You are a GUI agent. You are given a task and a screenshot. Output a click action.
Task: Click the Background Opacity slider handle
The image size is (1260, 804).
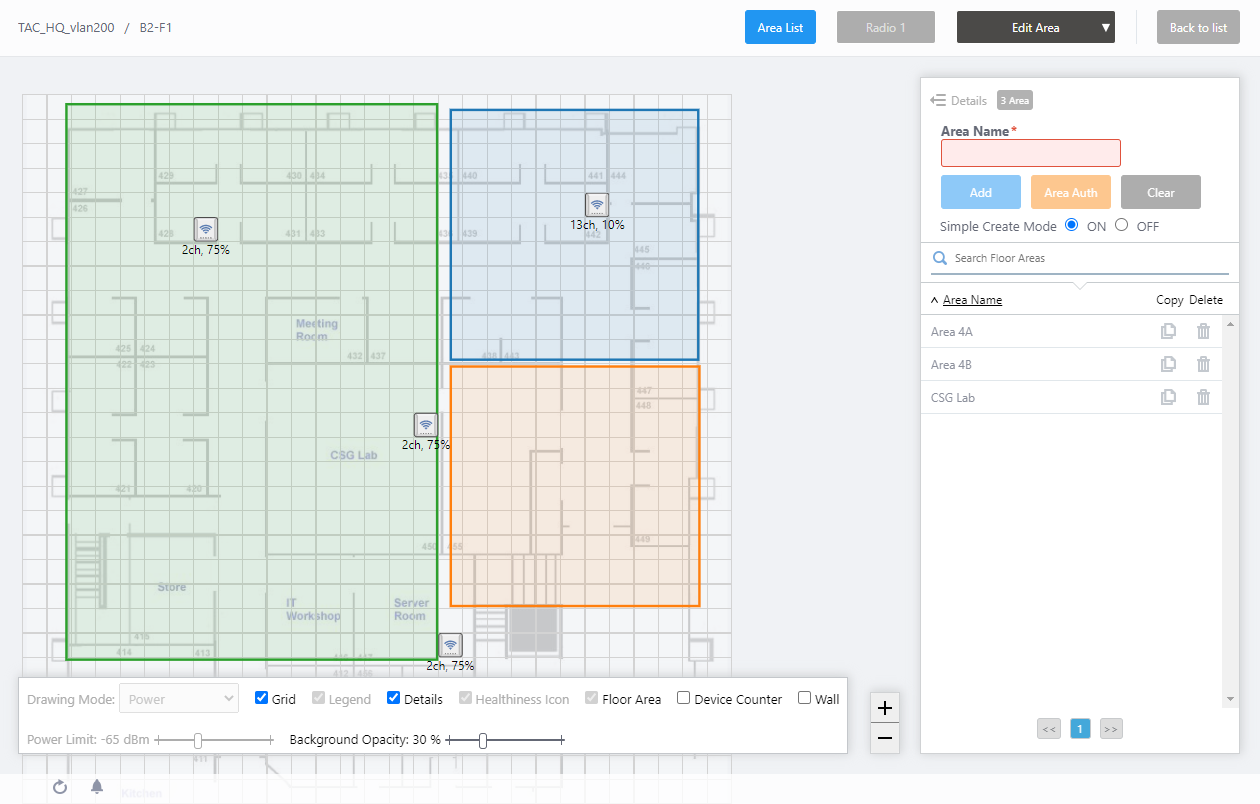(x=483, y=741)
